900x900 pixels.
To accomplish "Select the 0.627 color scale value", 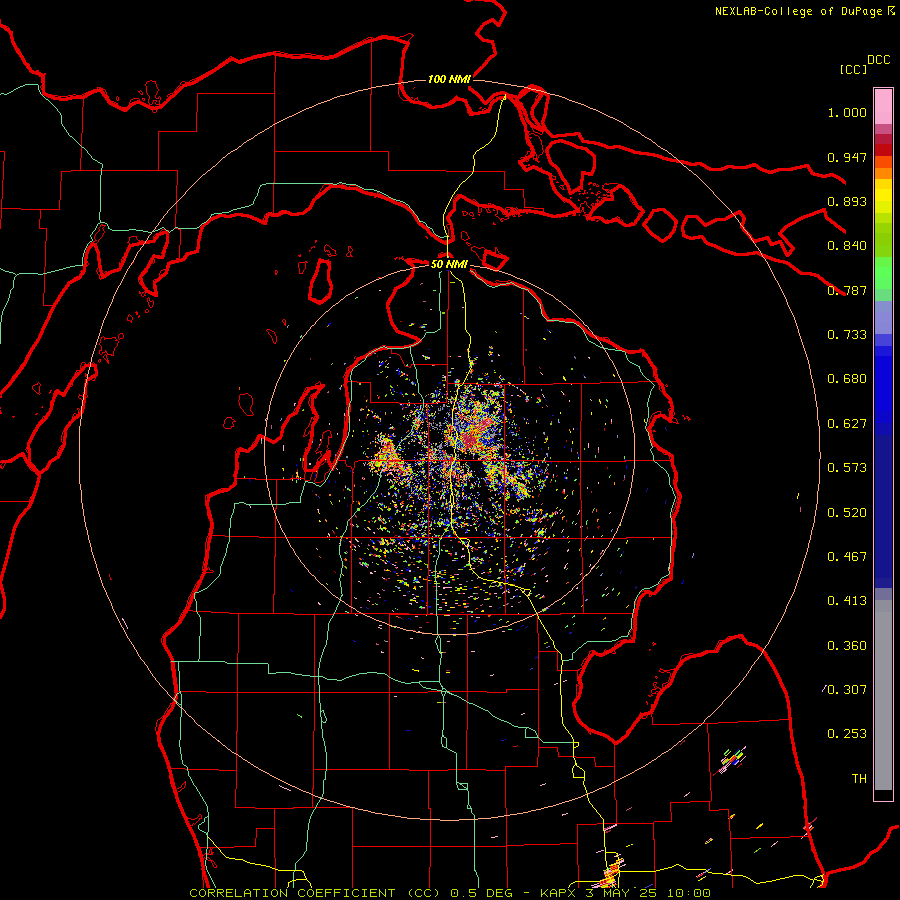I will [x=847, y=424].
